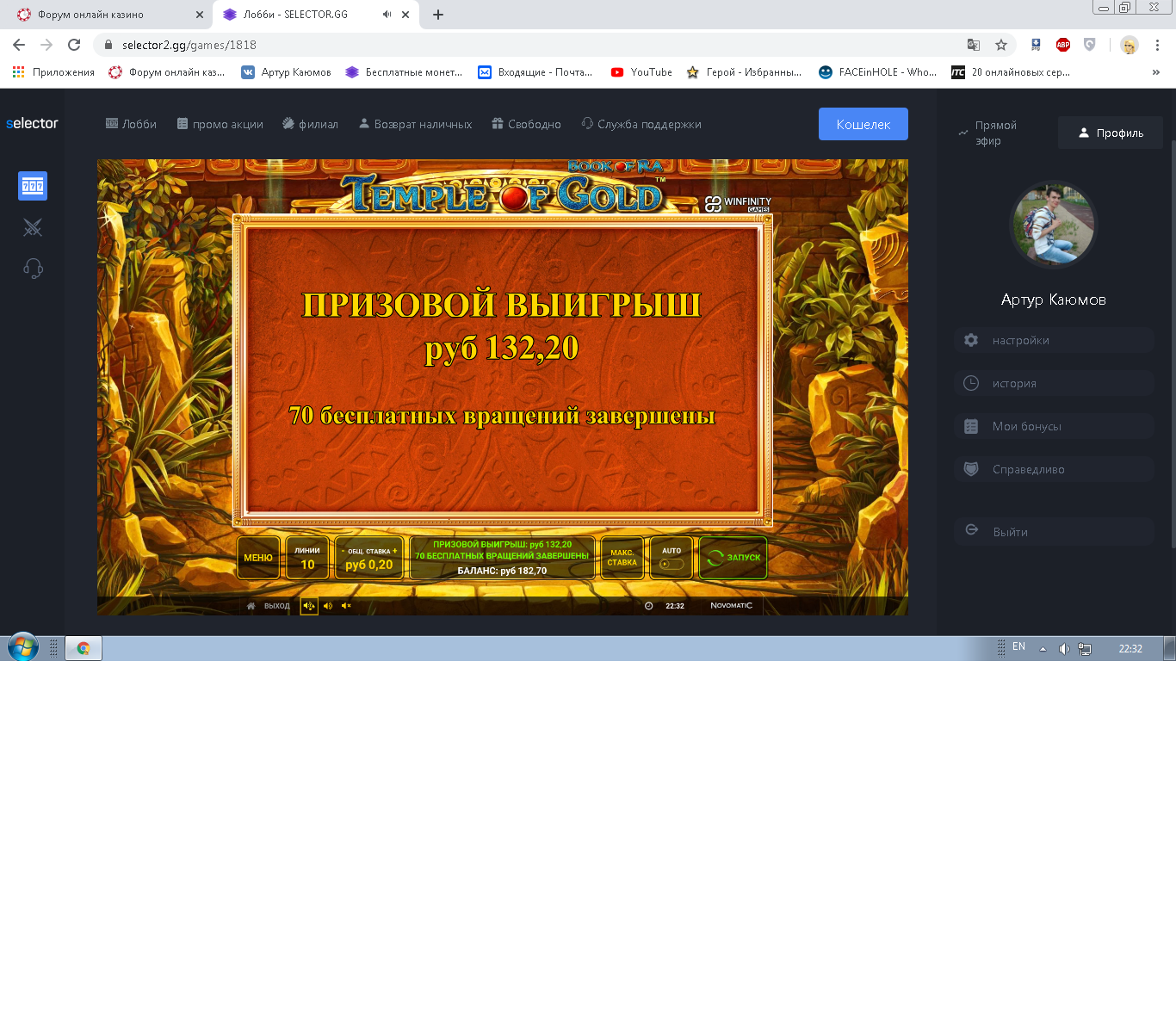Switch the EN input language indicator
The height and width of the screenshot is (1026, 1176).
coord(1018,646)
